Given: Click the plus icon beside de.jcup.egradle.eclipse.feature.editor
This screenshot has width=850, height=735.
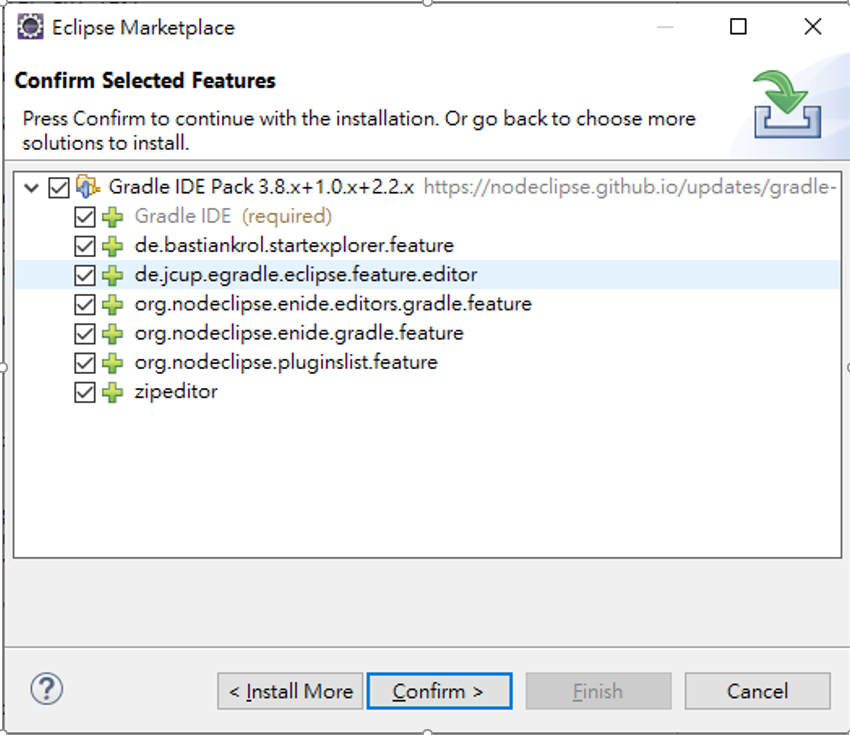Looking at the screenshot, I should (x=110, y=274).
